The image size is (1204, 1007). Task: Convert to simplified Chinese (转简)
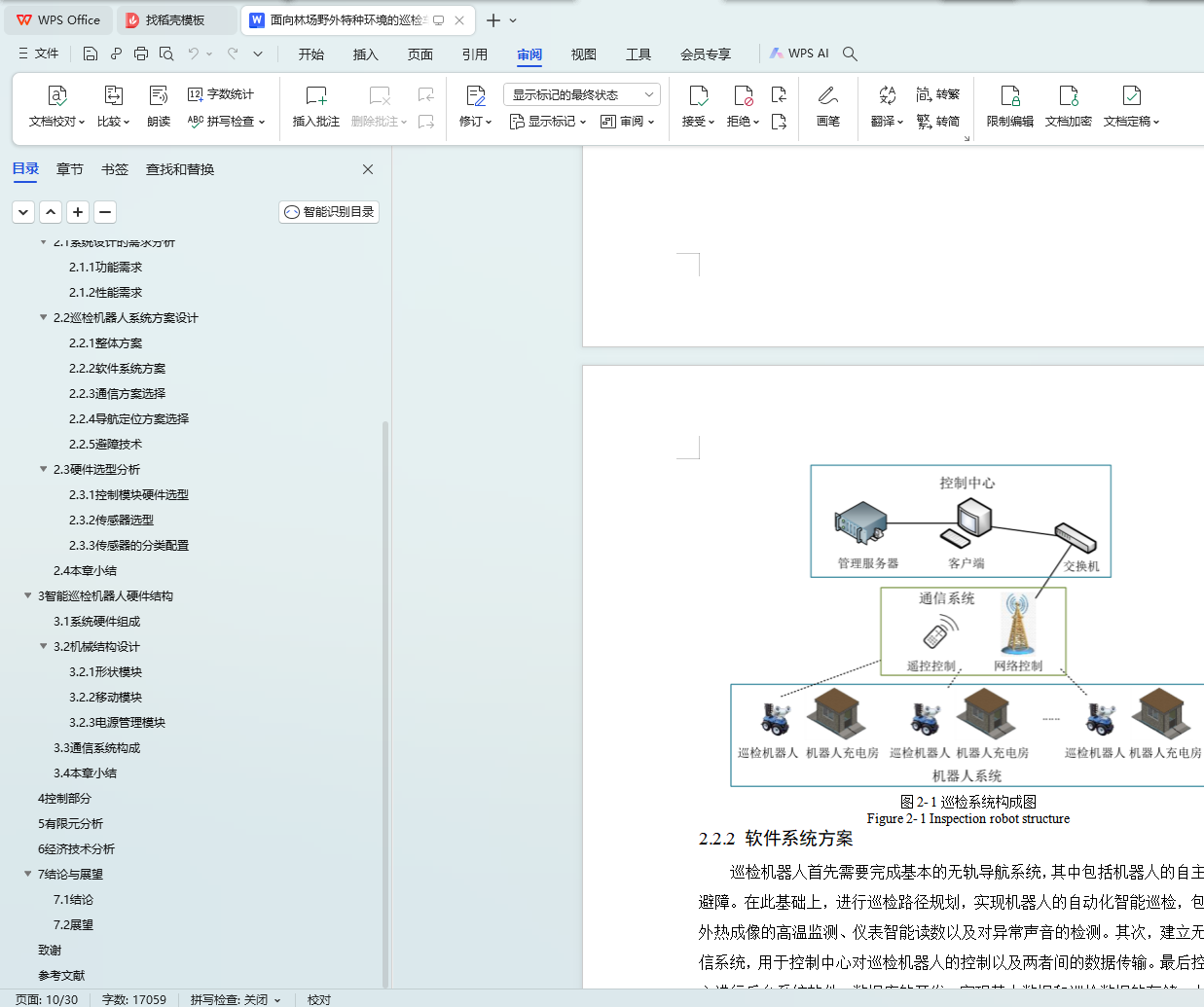pyautogui.click(x=938, y=122)
